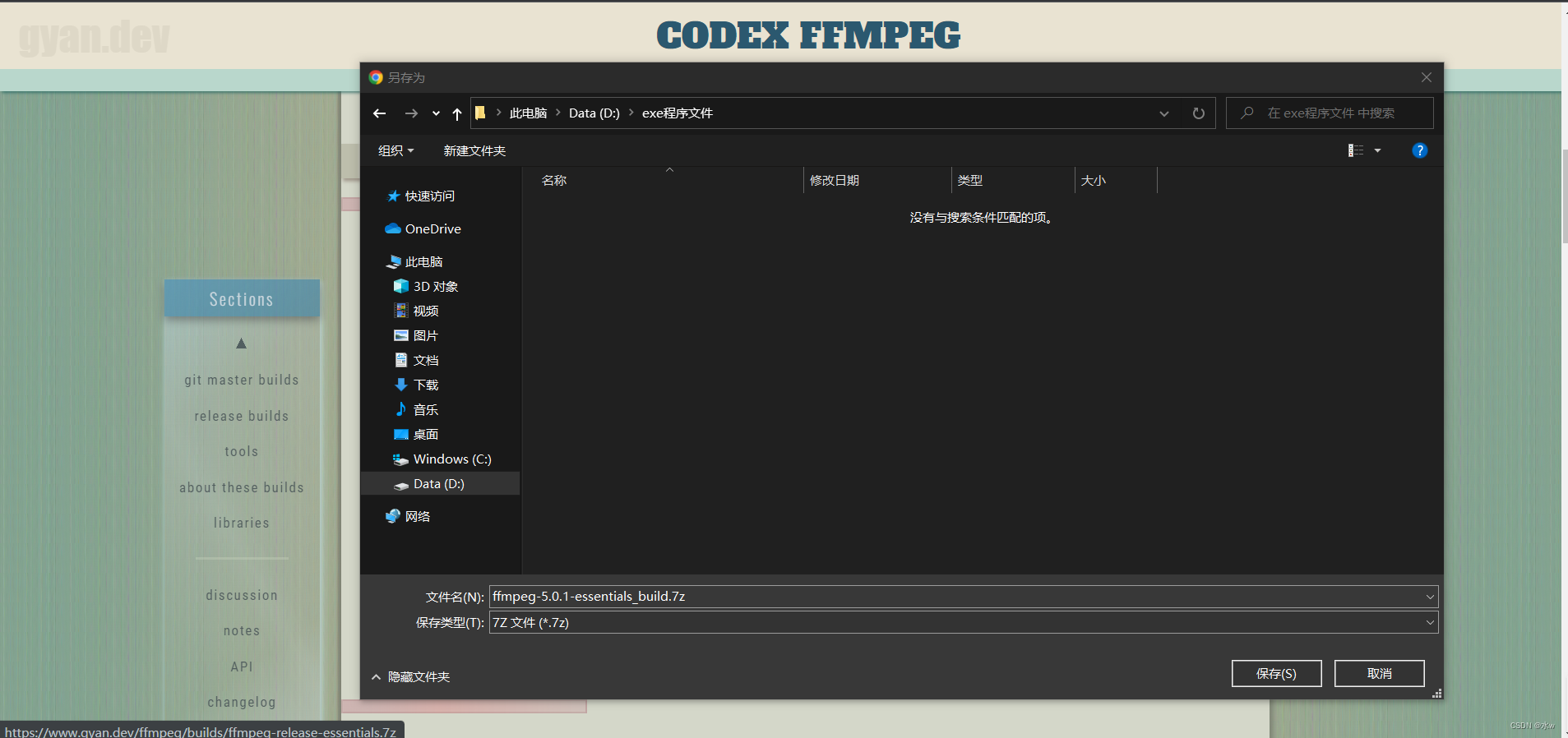Image resolution: width=1568 pixels, height=738 pixels.
Task: Open discussion link in Sections sidebar
Action: pyautogui.click(x=242, y=595)
